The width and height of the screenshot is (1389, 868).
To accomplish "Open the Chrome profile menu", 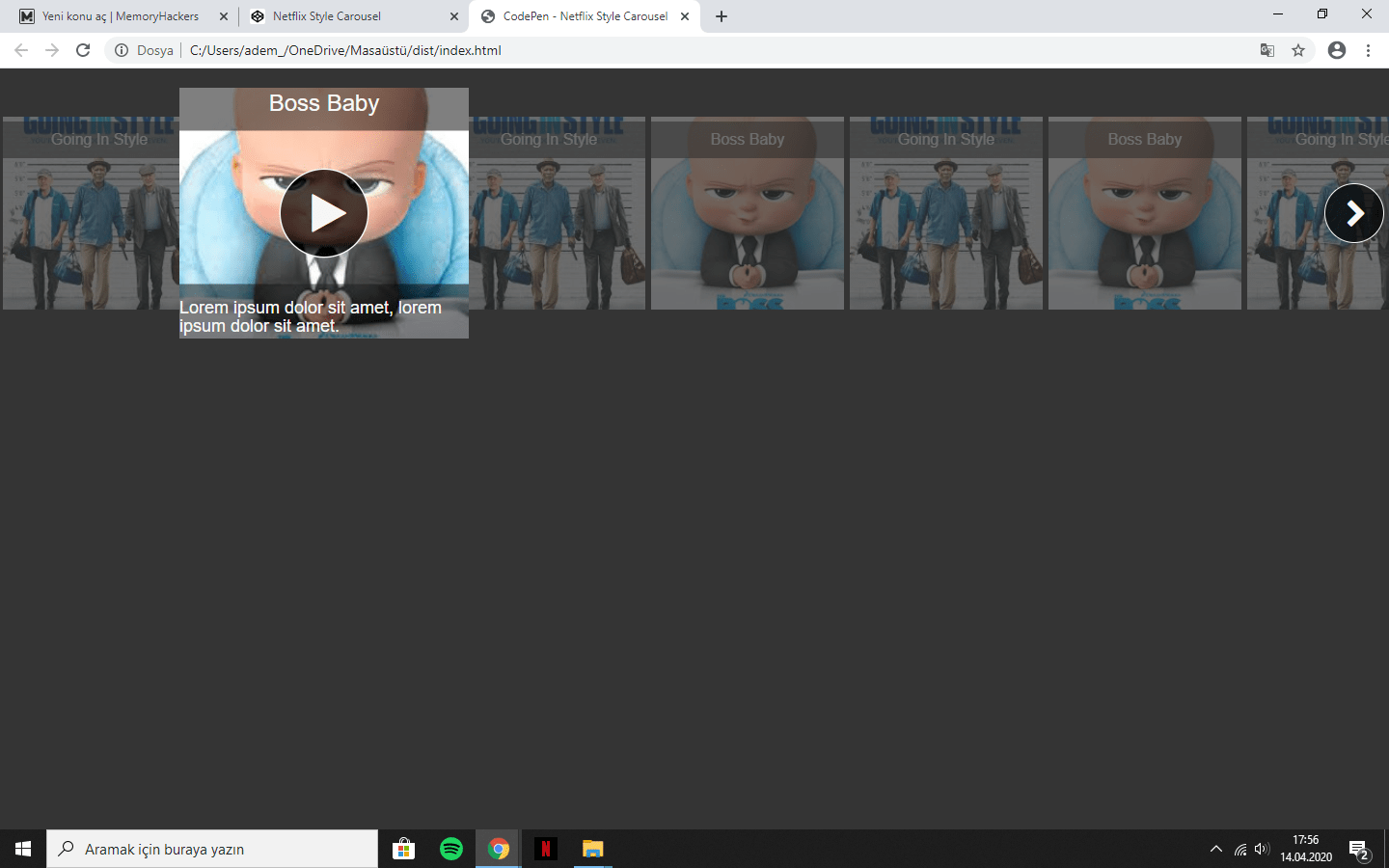I will click(1337, 50).
